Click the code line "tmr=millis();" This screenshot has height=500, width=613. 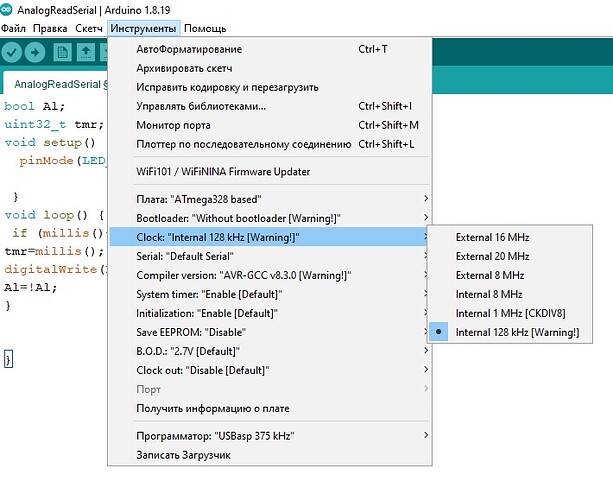(54, 251)
